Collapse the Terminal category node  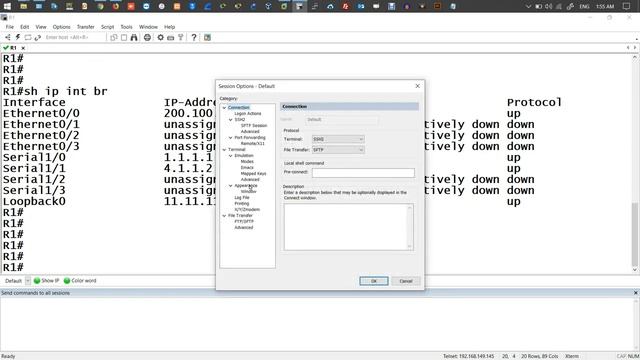[x=224, y=149]
